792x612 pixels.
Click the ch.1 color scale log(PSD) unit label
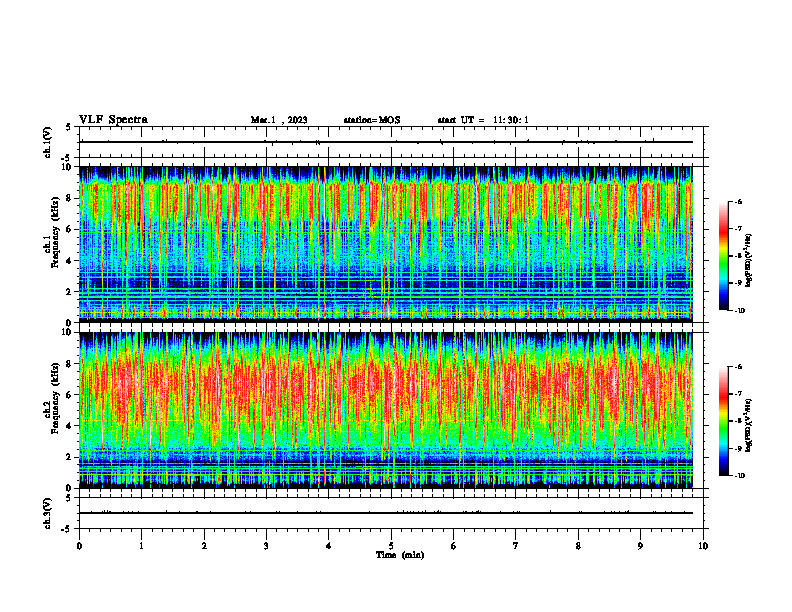[749, 261]
